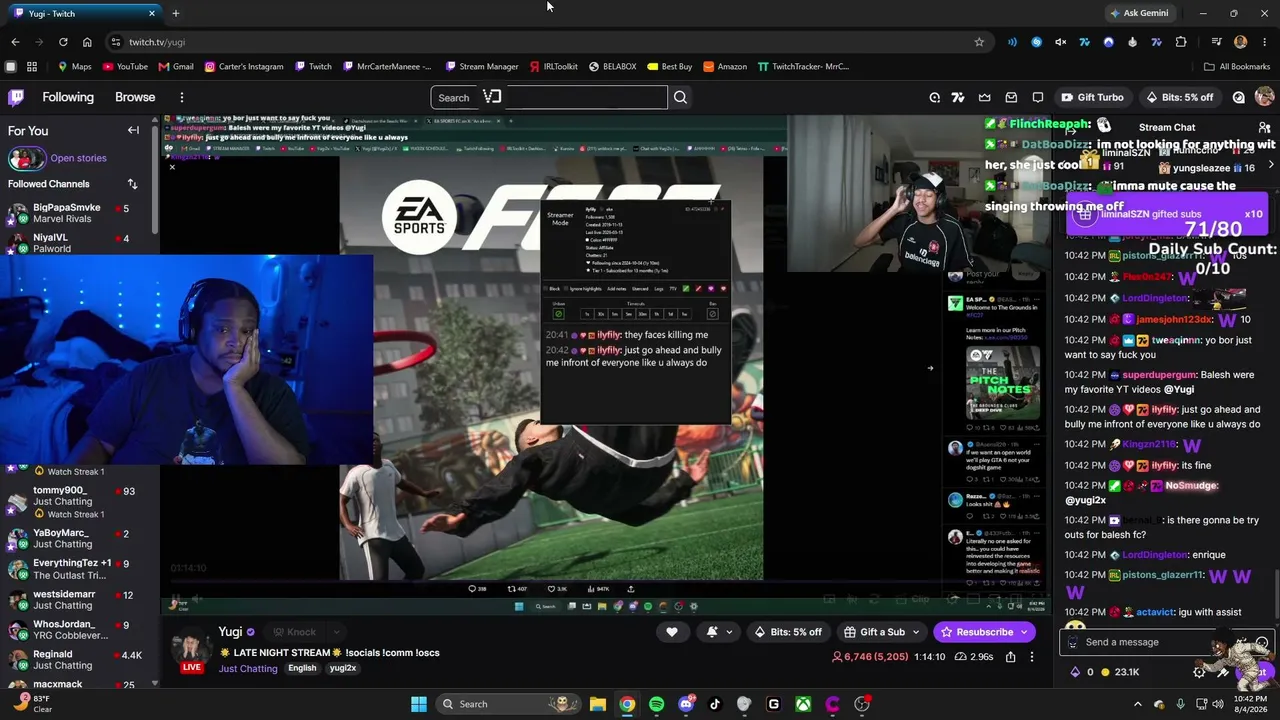The width and height of the screenshot is (1280, 720).
Task: Open the Chrome media controls icon
Action: (1216, 42)
